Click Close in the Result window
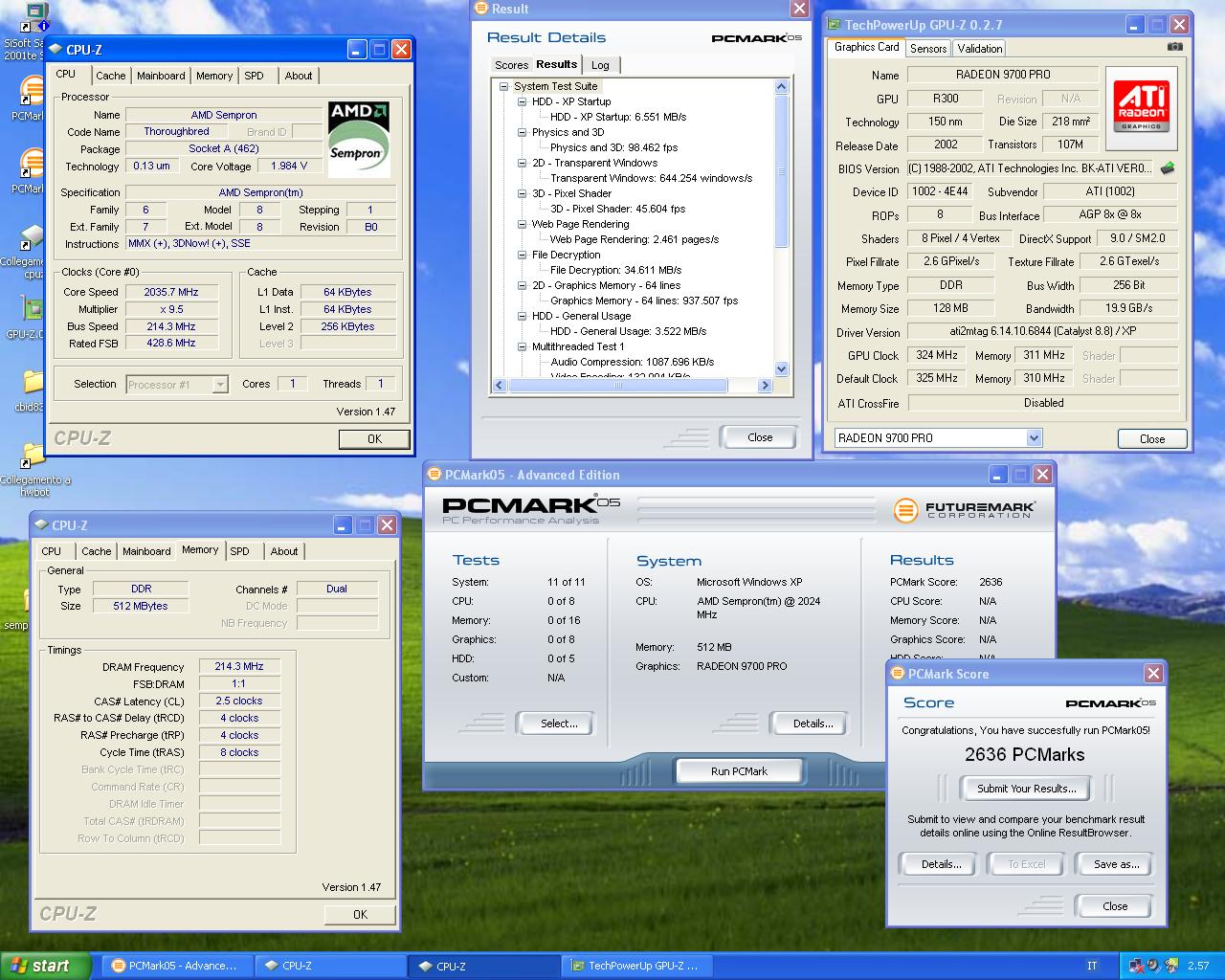Viewport: 1225px width, 980px height. tap(760, 437)
